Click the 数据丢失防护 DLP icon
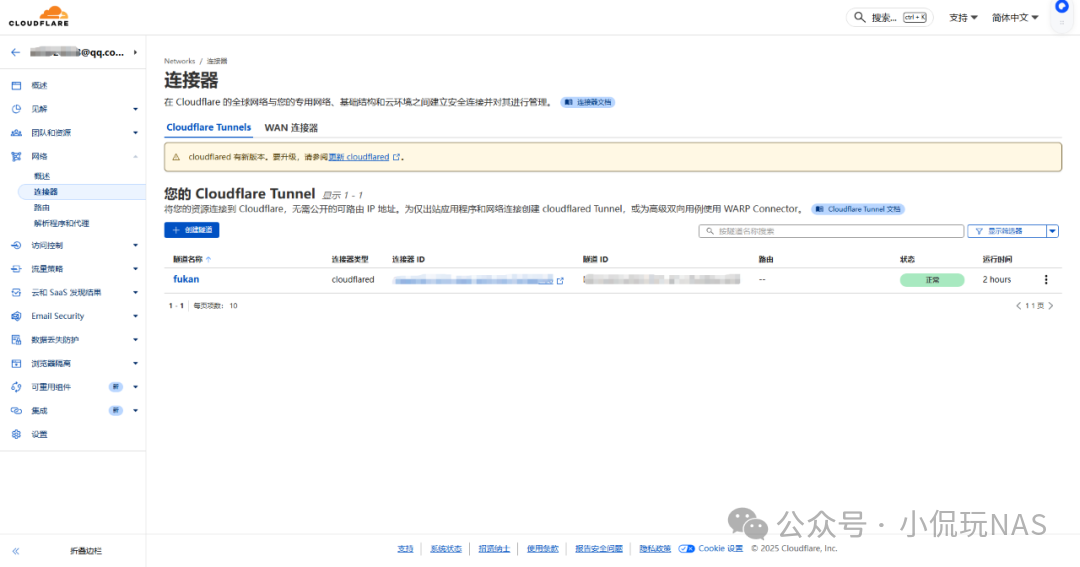The height and width of the screenshot is (567, 1080). click(x=17, y=340)
